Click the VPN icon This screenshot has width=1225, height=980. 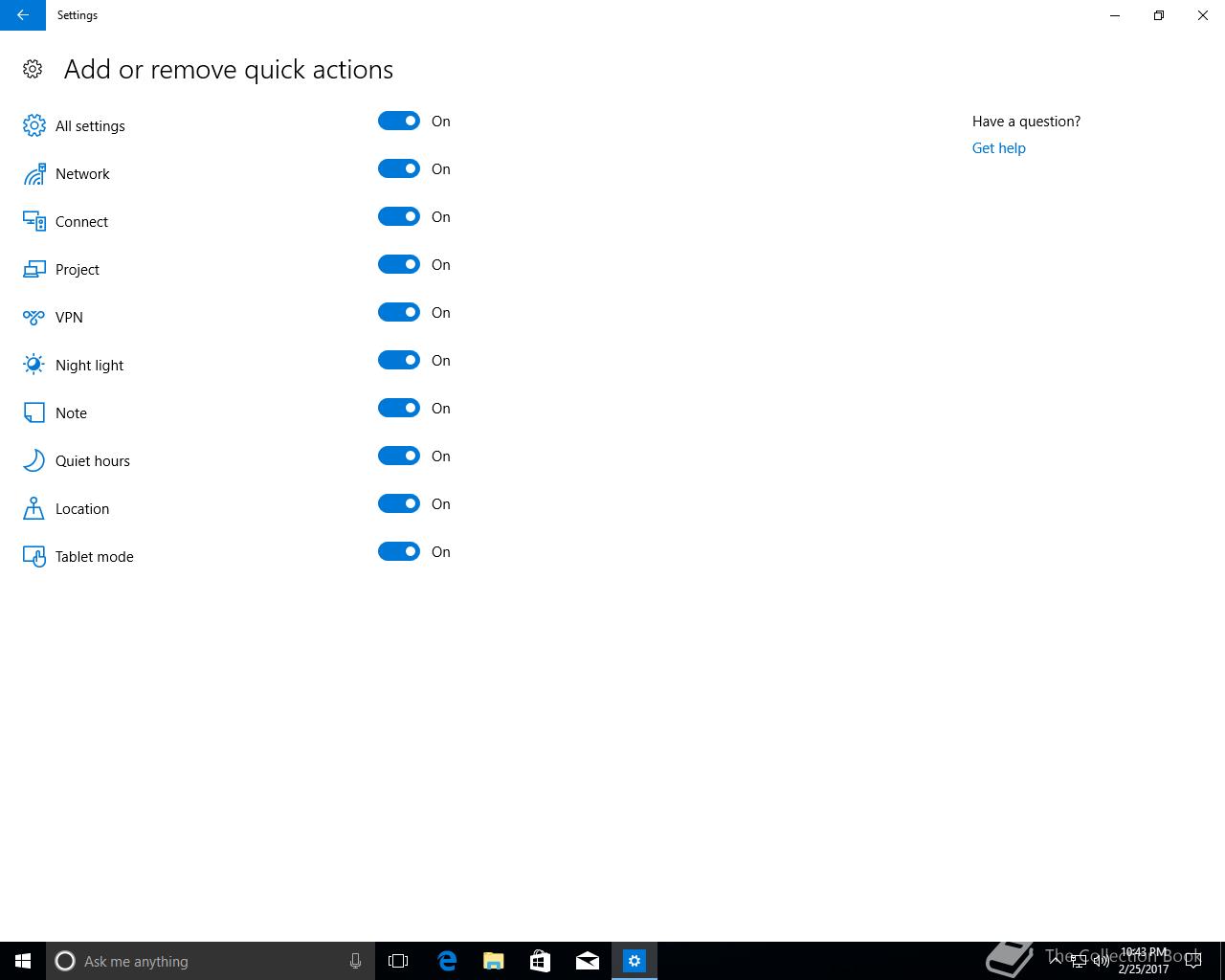(x=33, y=317)
